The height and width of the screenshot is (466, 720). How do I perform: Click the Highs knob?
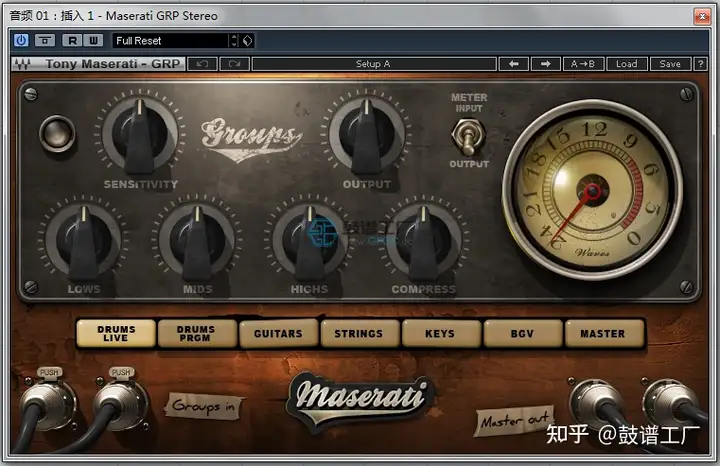310,241
